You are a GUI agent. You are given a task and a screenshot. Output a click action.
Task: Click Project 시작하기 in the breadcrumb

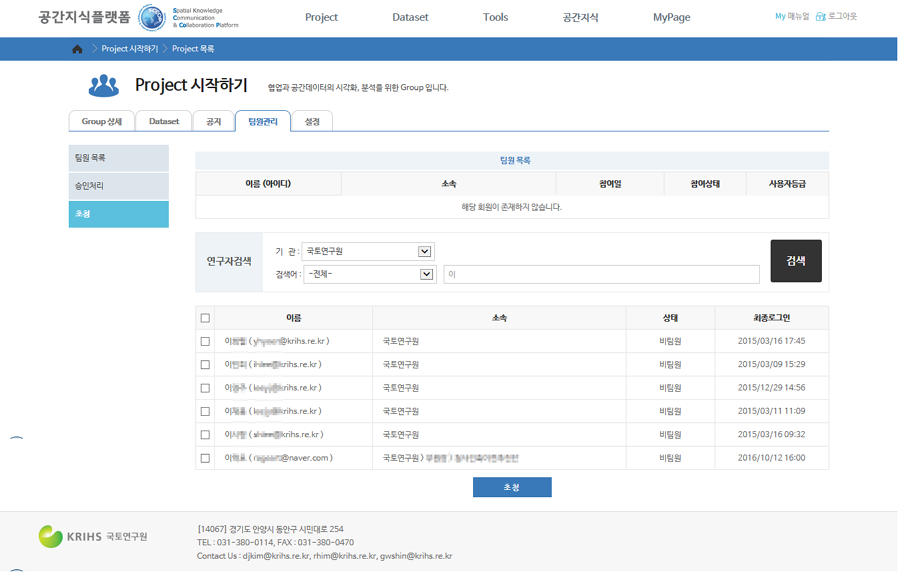[130, 49]
